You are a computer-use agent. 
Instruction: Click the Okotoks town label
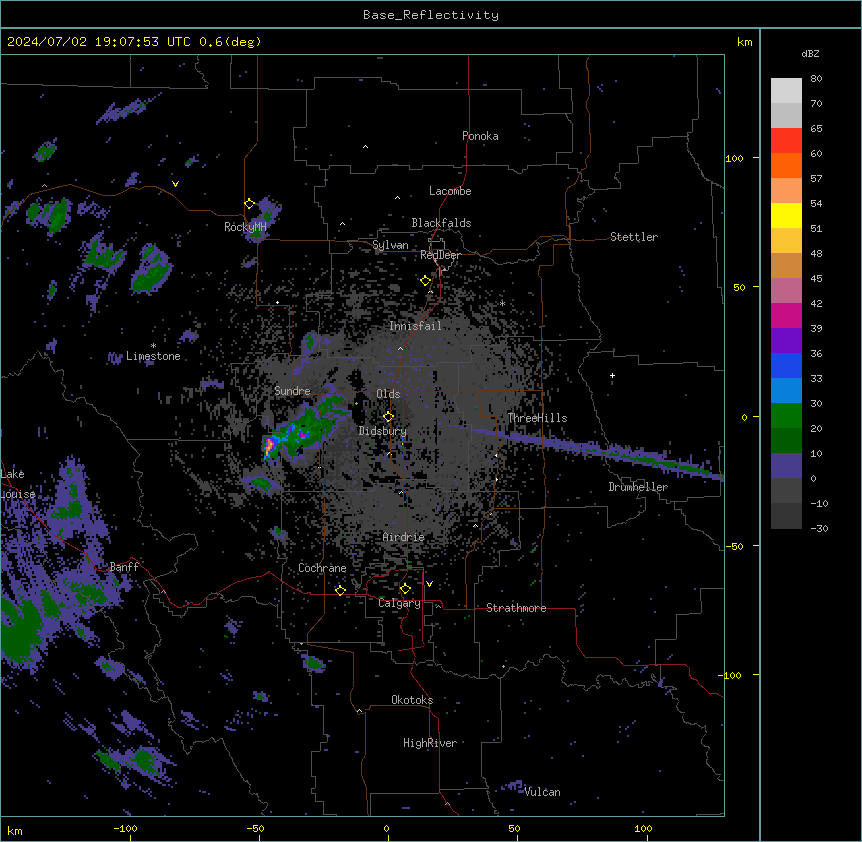click(x=412, y=700)
